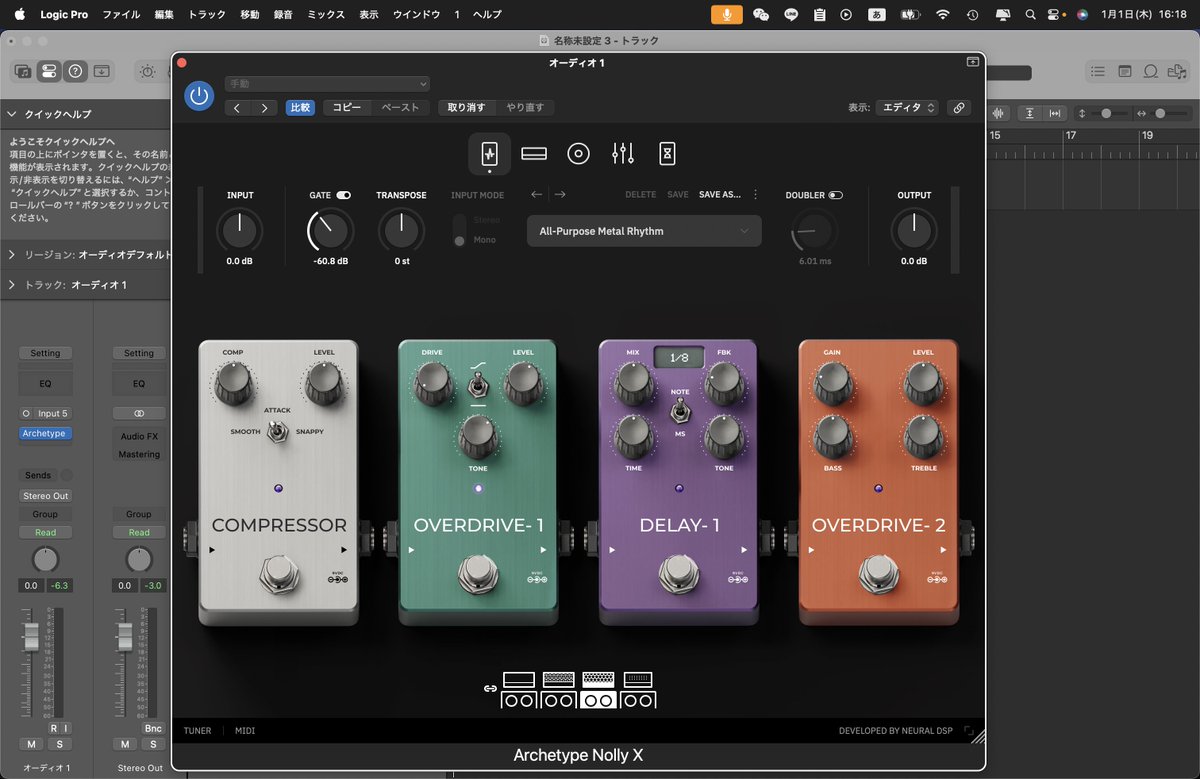The height and width of the screenshot is (779, 1200).
Task: Open the preset options three-dot menu
Action: 755,195
